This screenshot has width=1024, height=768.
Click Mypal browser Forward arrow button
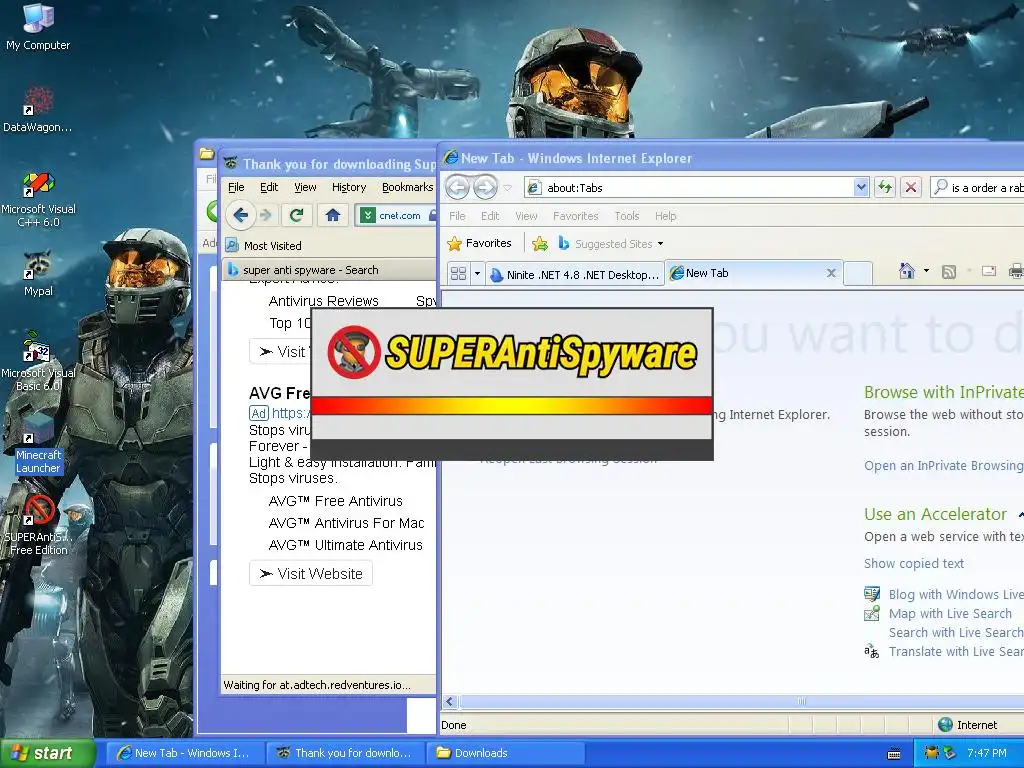point(266,215)
